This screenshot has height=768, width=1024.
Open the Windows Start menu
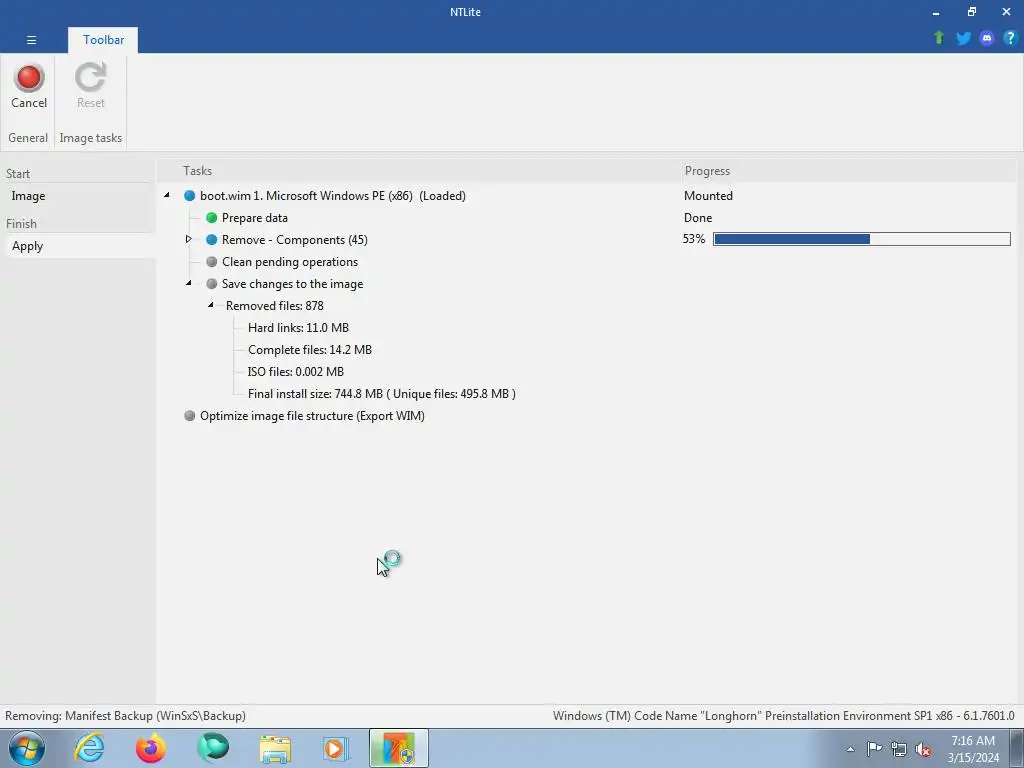tap(27, 748)
